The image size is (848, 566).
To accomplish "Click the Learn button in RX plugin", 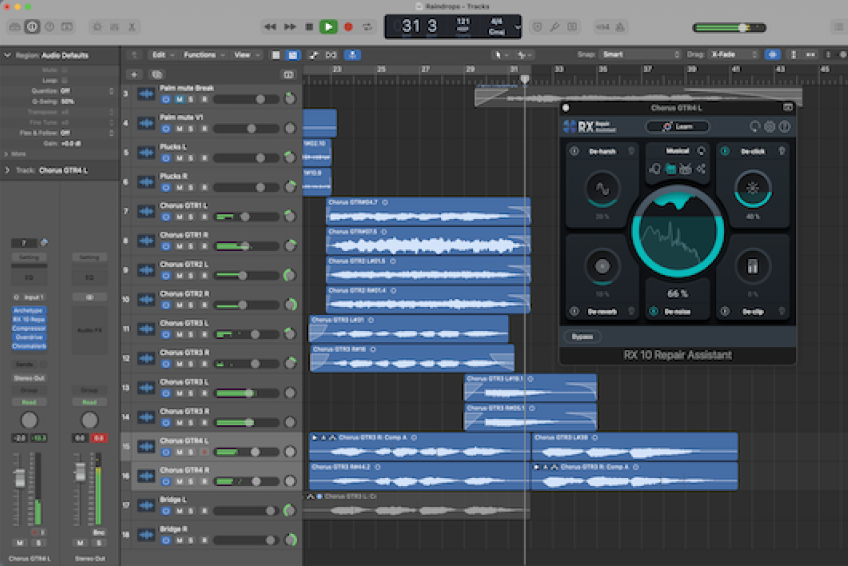I will point(678,126).
